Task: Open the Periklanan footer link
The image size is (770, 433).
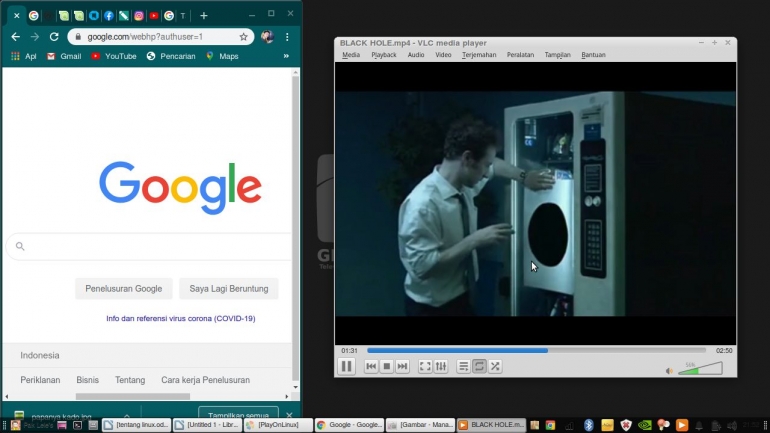Action: [x=40, y=380]
